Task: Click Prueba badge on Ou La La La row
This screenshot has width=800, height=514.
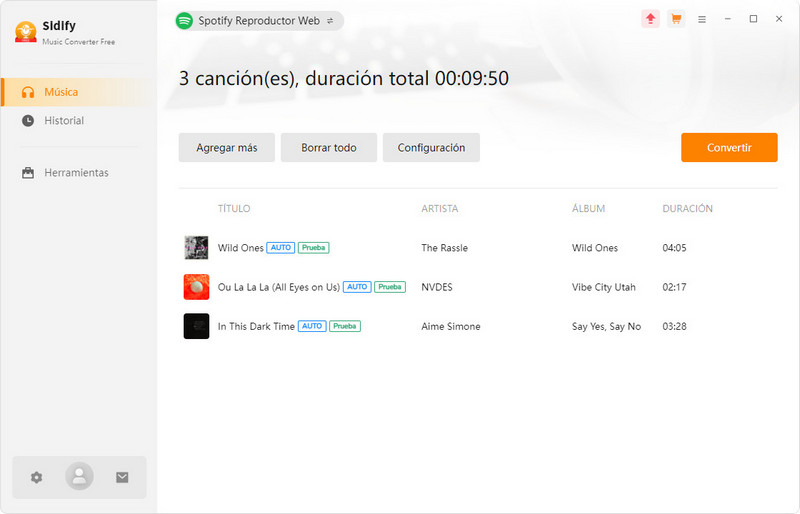Action: click(390, 287)
